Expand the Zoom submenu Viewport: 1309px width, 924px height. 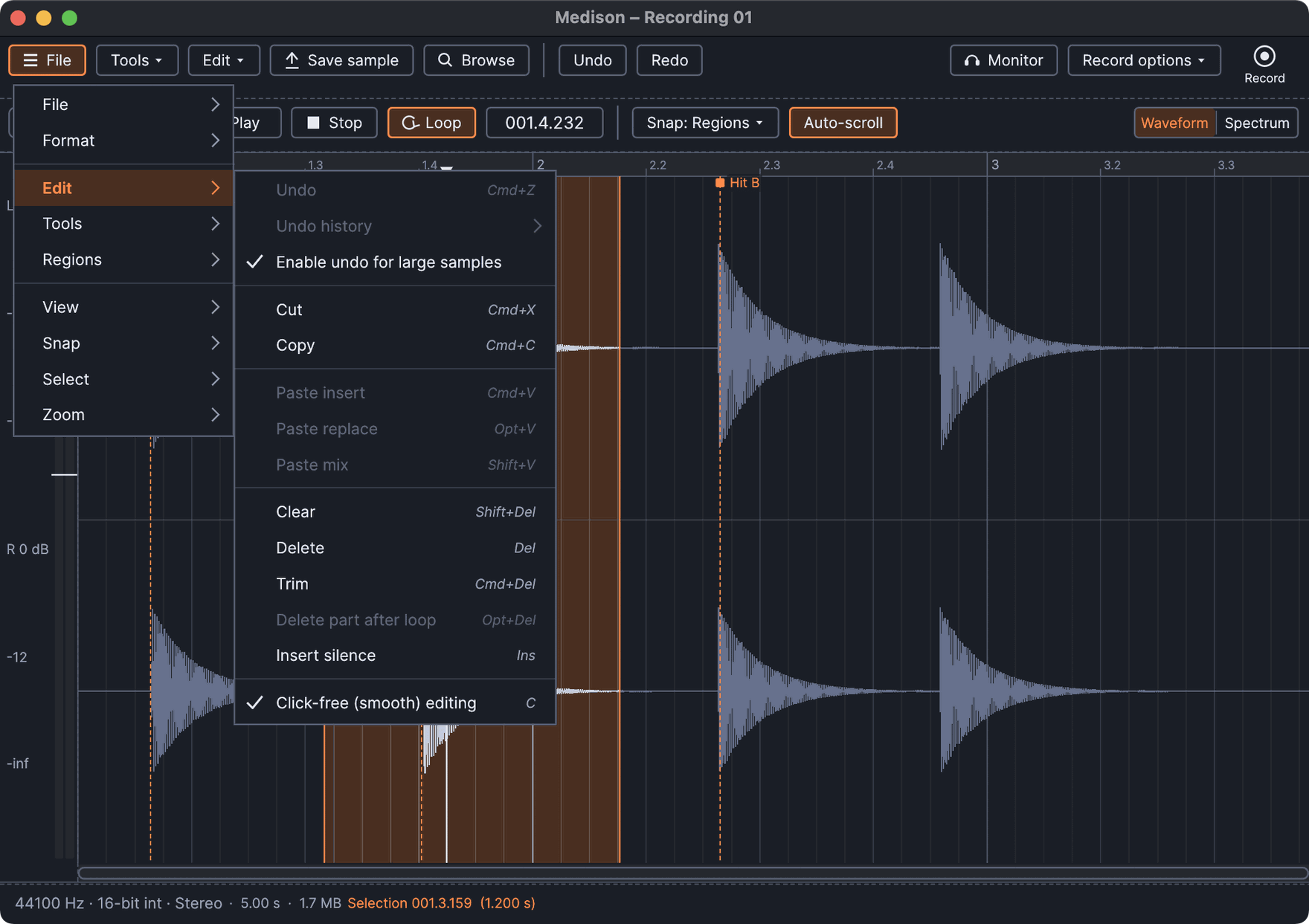coord(123,415)
